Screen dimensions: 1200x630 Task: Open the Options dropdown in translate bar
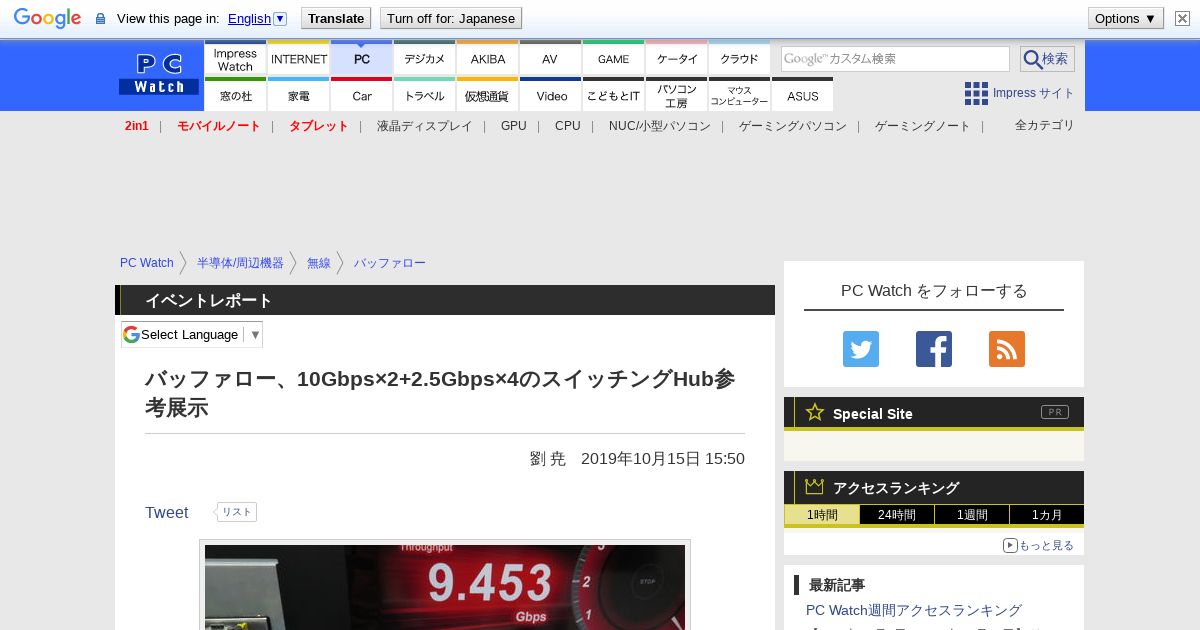point(1126,18)
